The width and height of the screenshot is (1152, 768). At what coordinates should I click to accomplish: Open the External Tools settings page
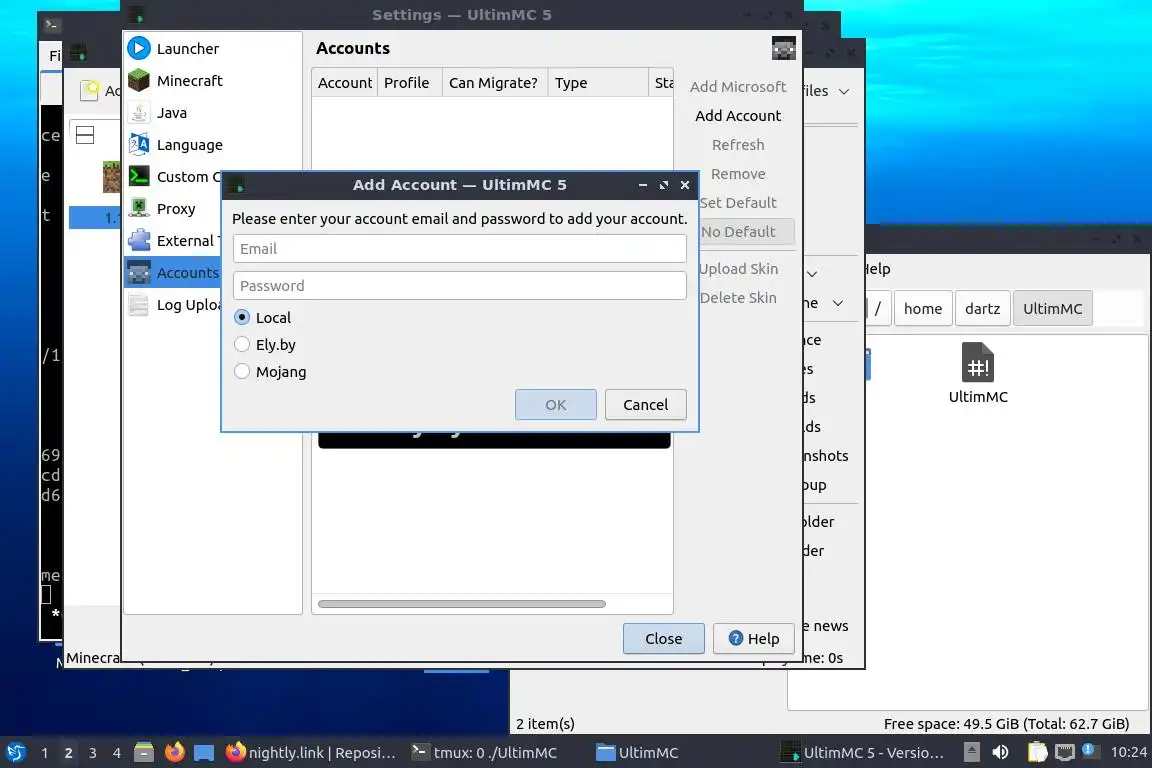[173, 240]
